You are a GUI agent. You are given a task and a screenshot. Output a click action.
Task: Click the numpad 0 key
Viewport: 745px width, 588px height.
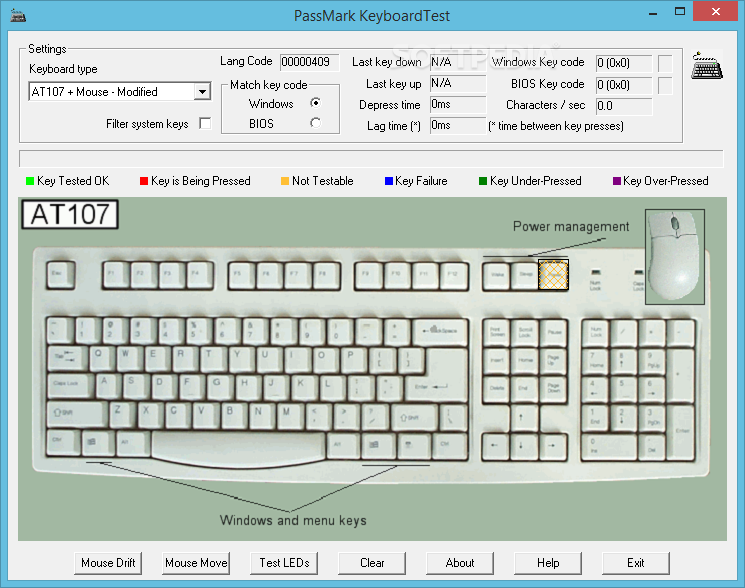coord(610,446)
